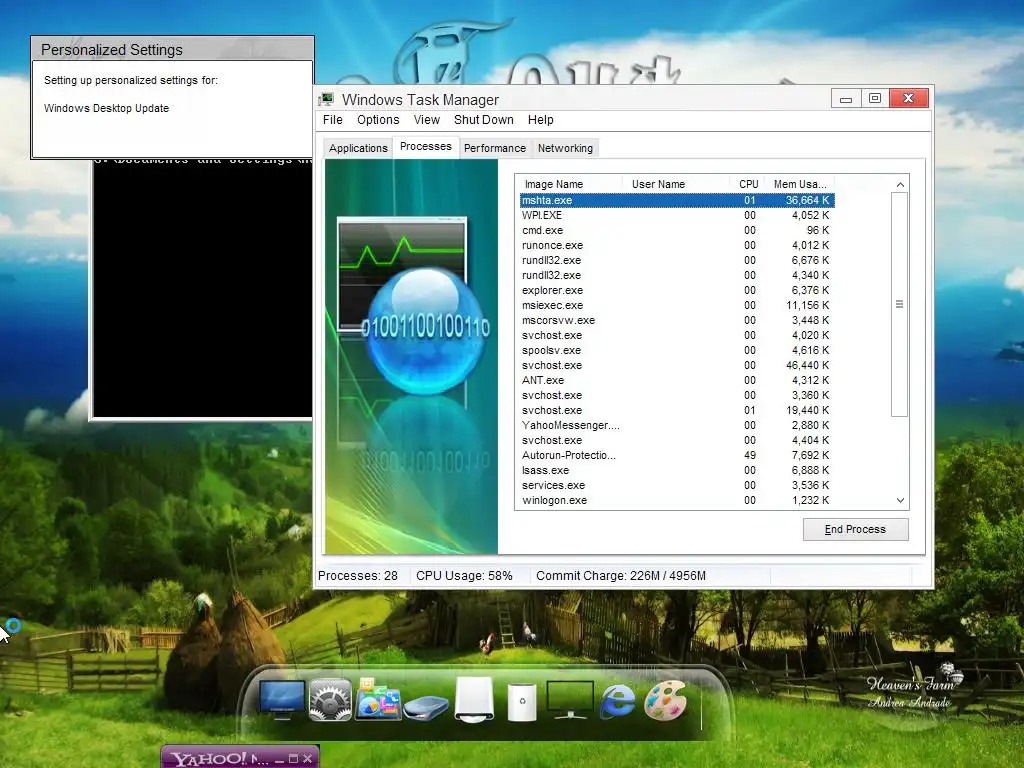Screen dimensions: 1024x768
Task: Select rundll32.exe using 6,676 K
Action: (x=677, y=261)
